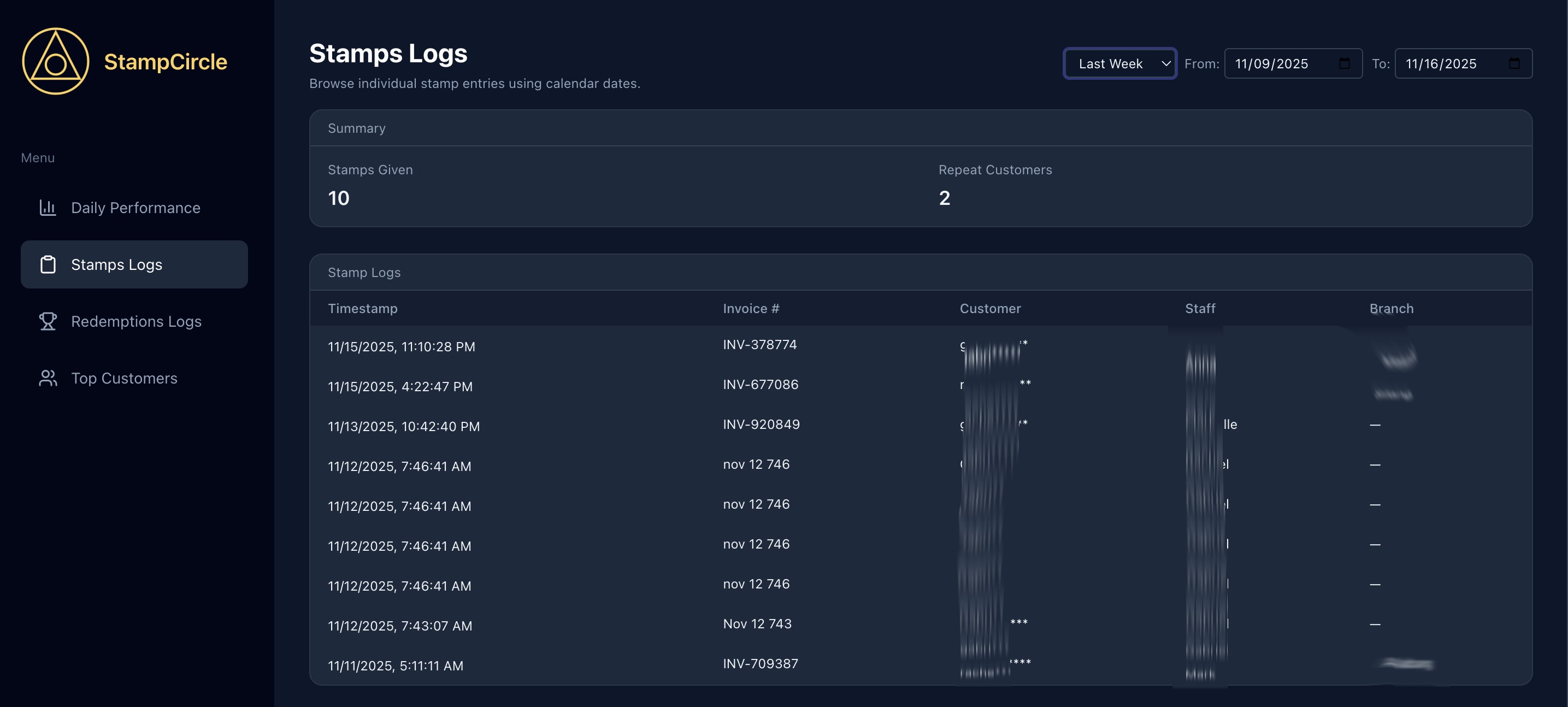The width and height of the screenshot is (1568, 707).
Task: Open the Top Customers page
Action: click(124, 378)
